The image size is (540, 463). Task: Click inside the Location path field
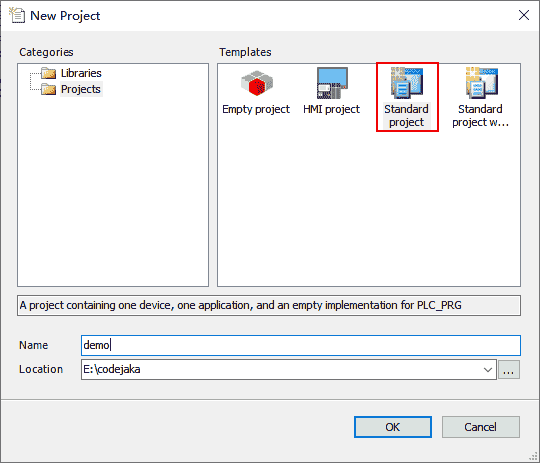[x=281, y=370]
